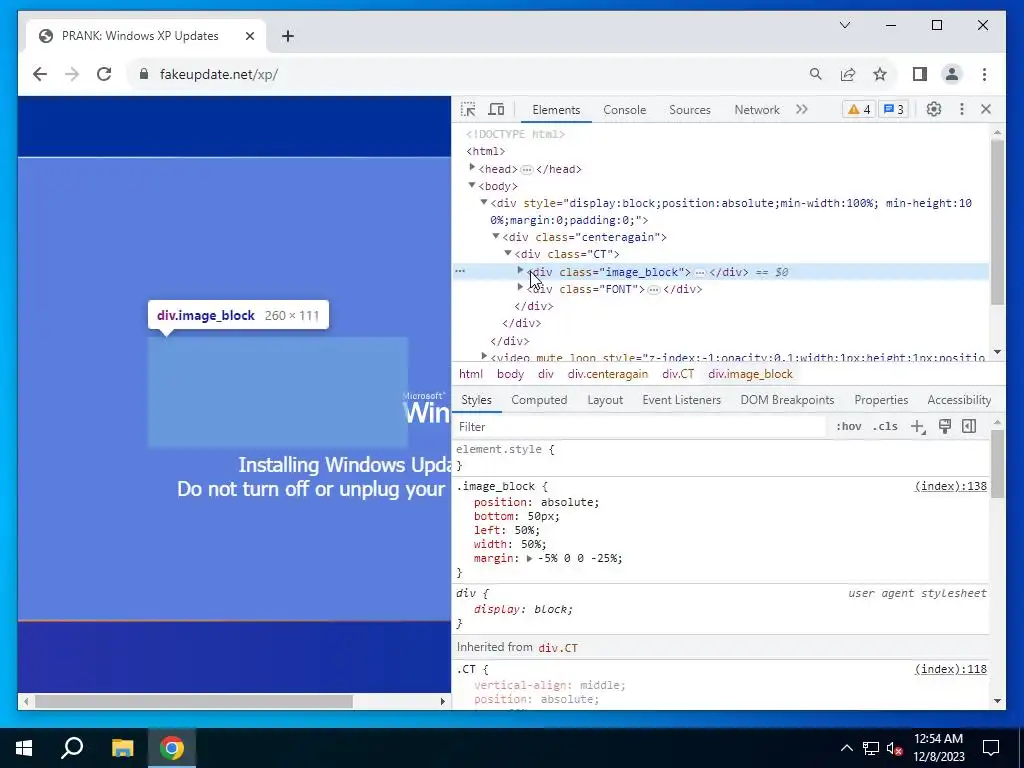
Task: Open File Explorer from taskbar
Action: click(122, 748)
